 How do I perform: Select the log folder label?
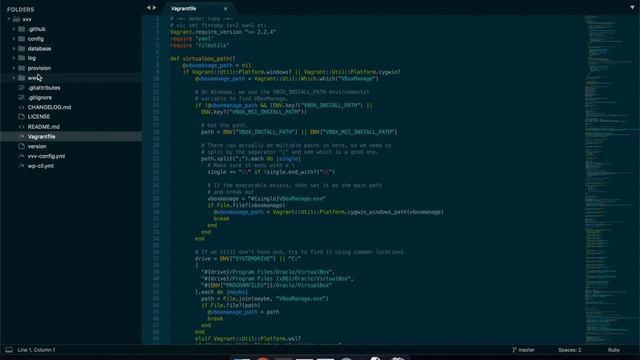[32, 58]
